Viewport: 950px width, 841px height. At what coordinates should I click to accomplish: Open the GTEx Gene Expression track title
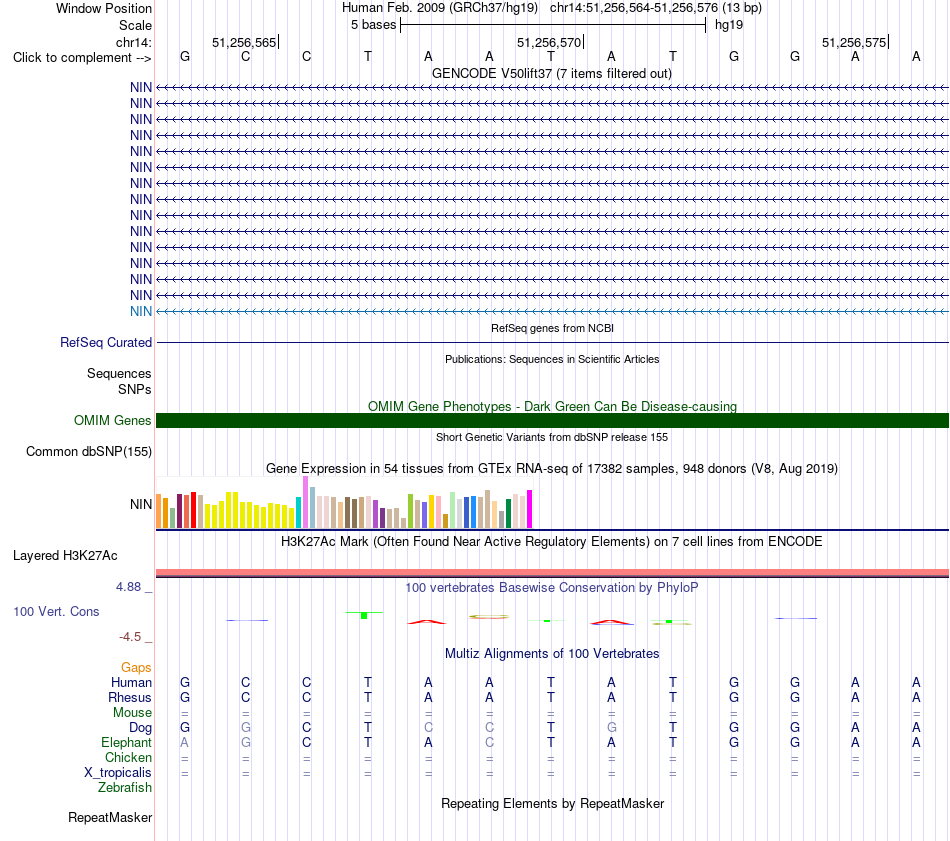[551, 468]
